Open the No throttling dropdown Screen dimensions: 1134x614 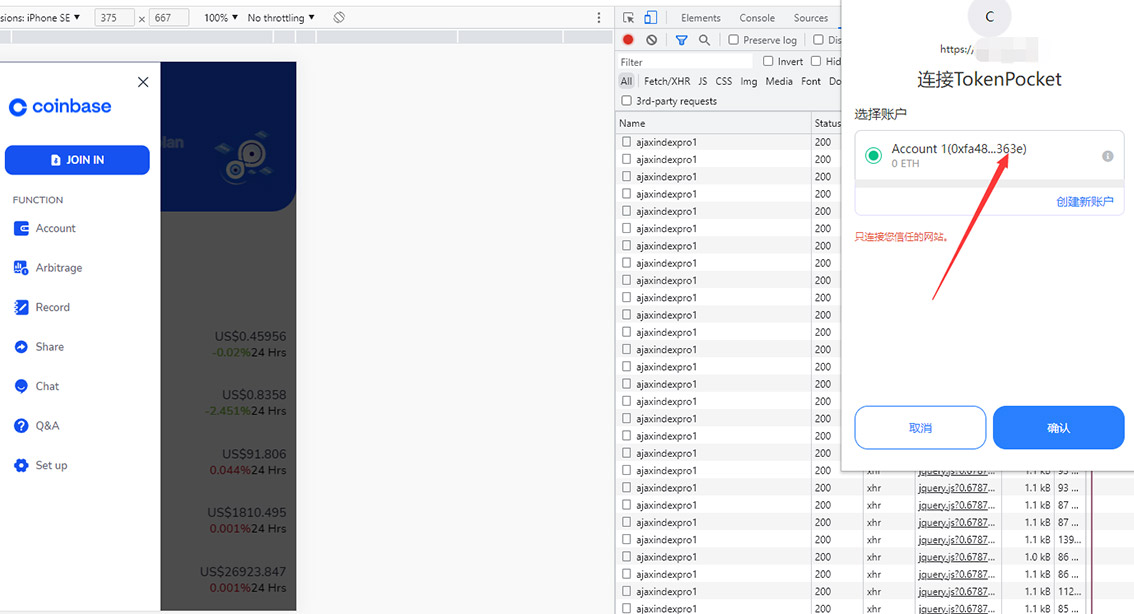click(281, 18)
